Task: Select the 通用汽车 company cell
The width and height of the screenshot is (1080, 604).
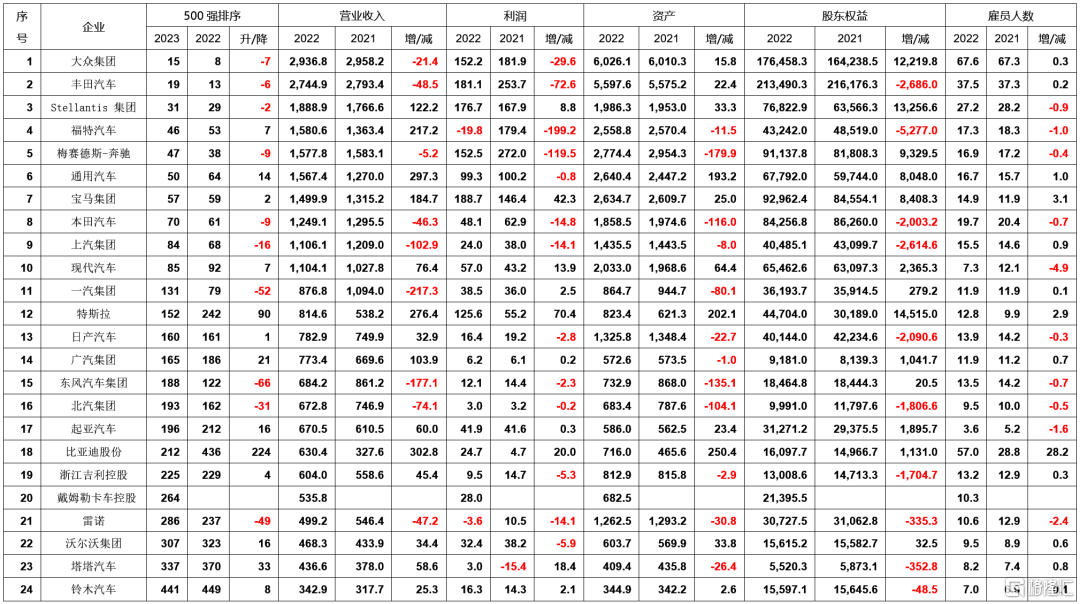Action: [x=94, y=176]
